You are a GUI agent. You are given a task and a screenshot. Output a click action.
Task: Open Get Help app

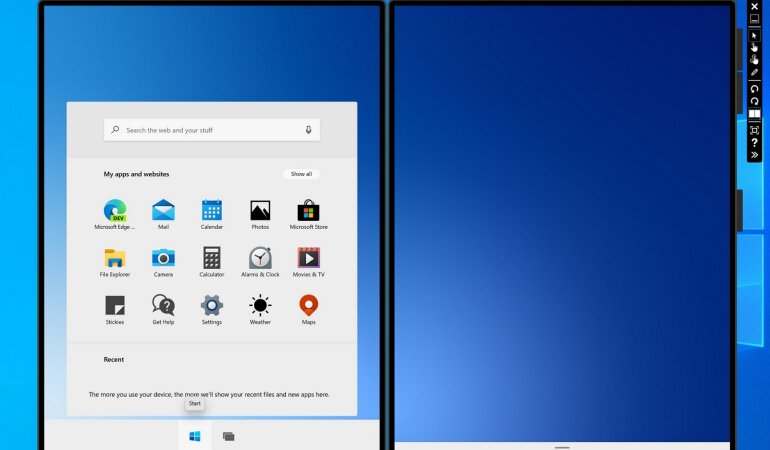[163, 309]
